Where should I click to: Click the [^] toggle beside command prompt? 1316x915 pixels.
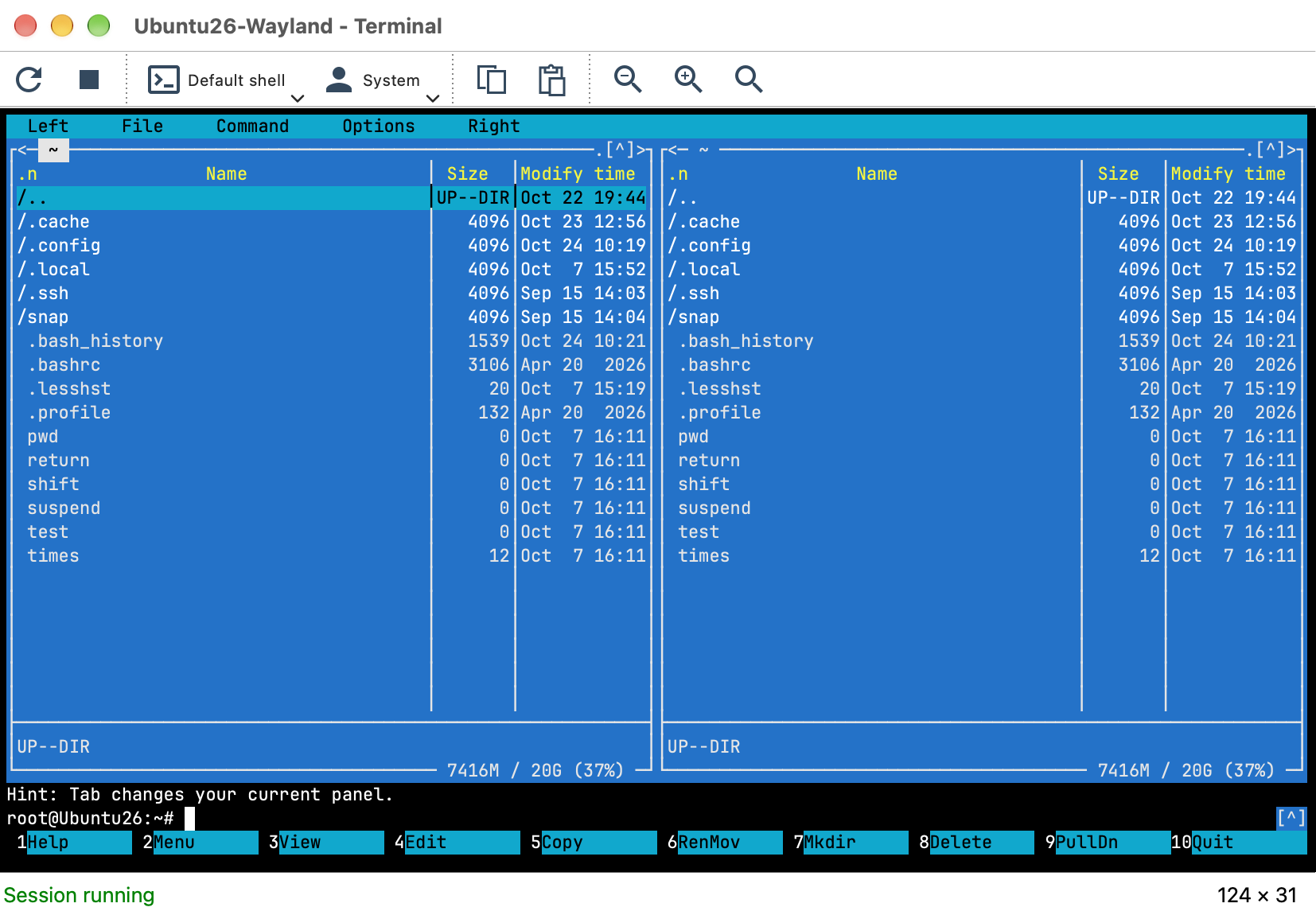coord(1291,818)
